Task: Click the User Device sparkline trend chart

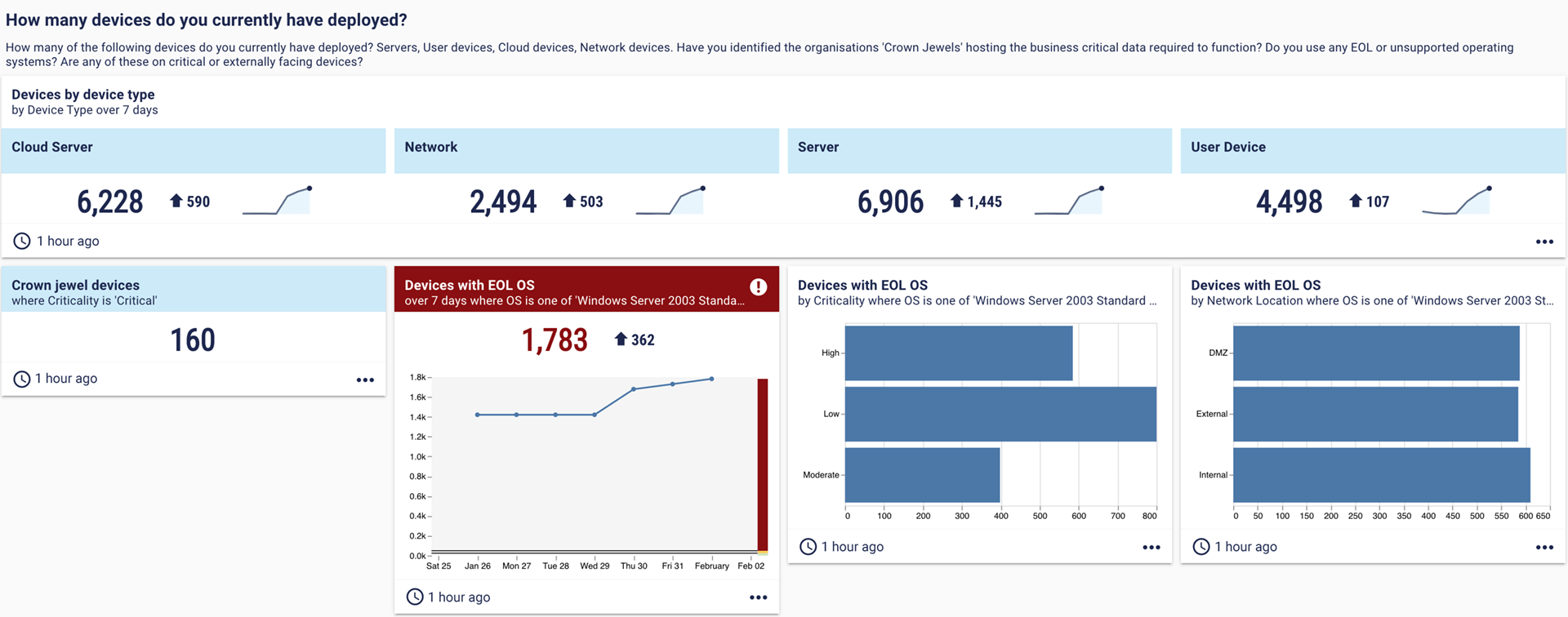Action: 1456,201
